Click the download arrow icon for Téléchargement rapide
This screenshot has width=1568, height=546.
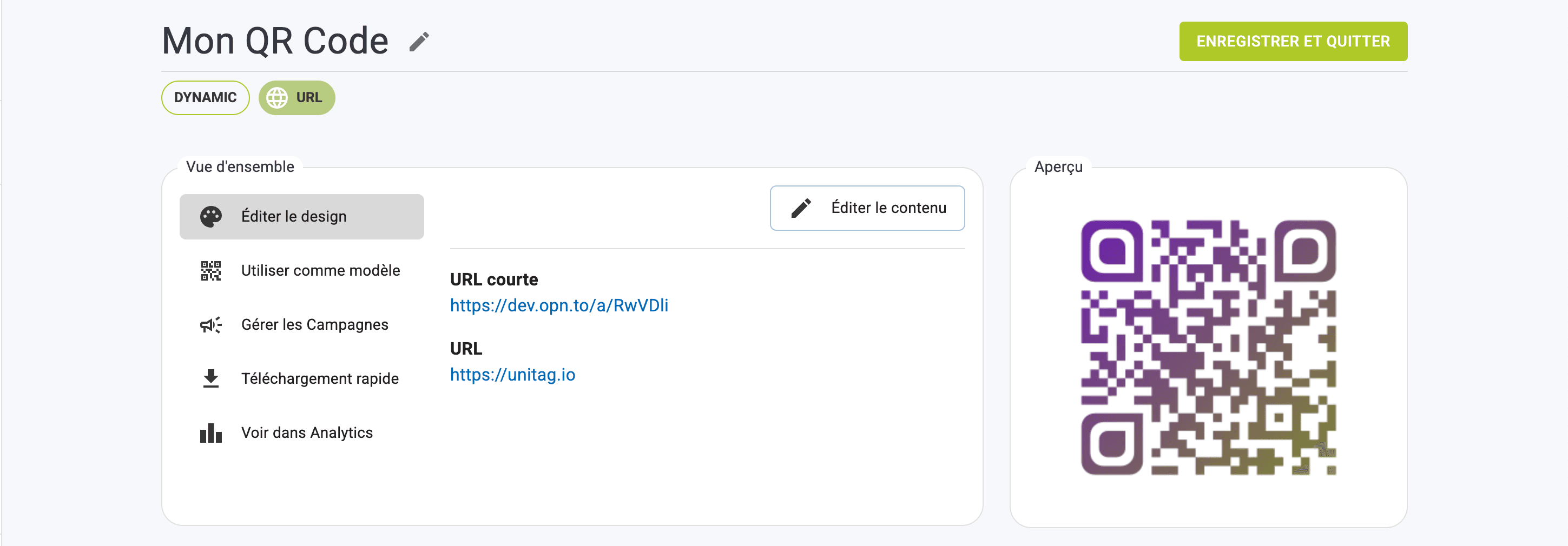click(210, 378)
